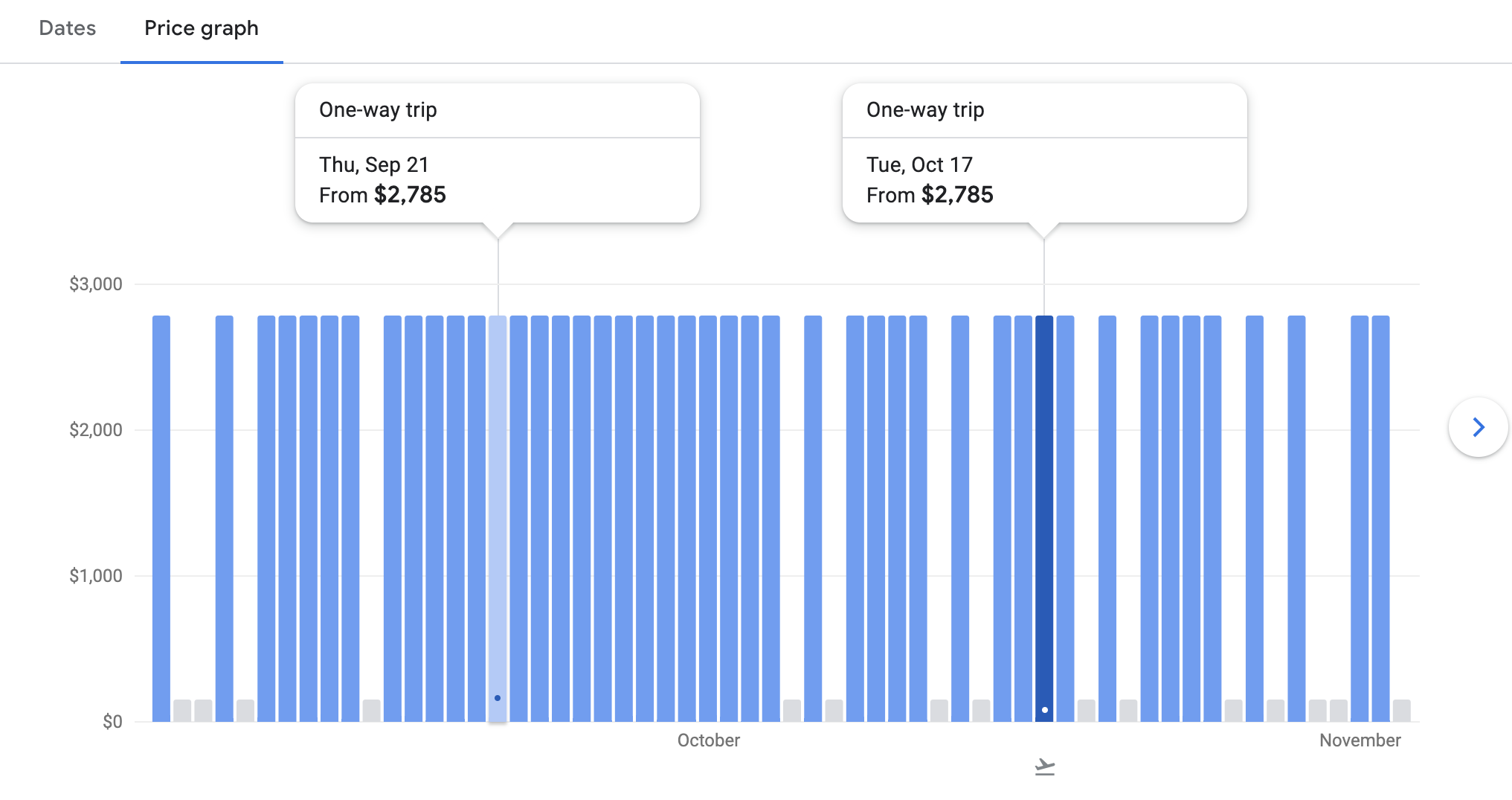This screenshot has height=800, width=1512.
Task: Select the dark blue Oct 17 price bar
Action: click(x=1044, y=519)
